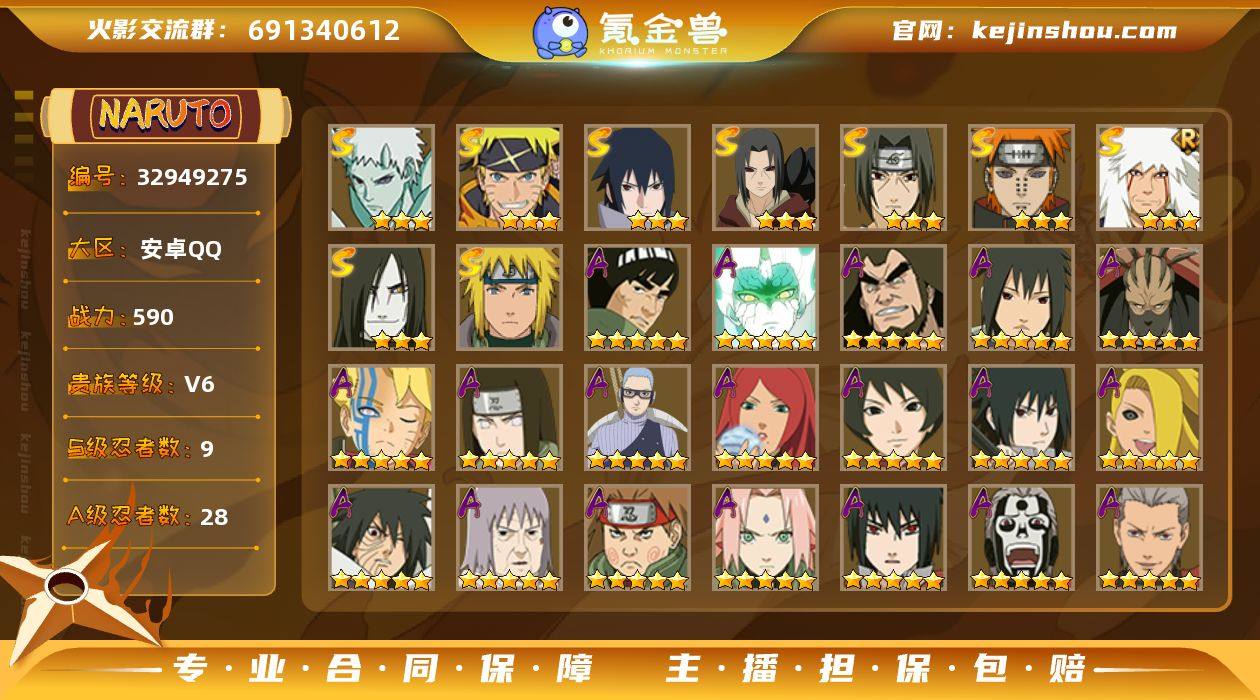Choose the long-haired blonde Deidara portrait
This screenshot has width=1260, height=700.
click(x=1149, y=417)
